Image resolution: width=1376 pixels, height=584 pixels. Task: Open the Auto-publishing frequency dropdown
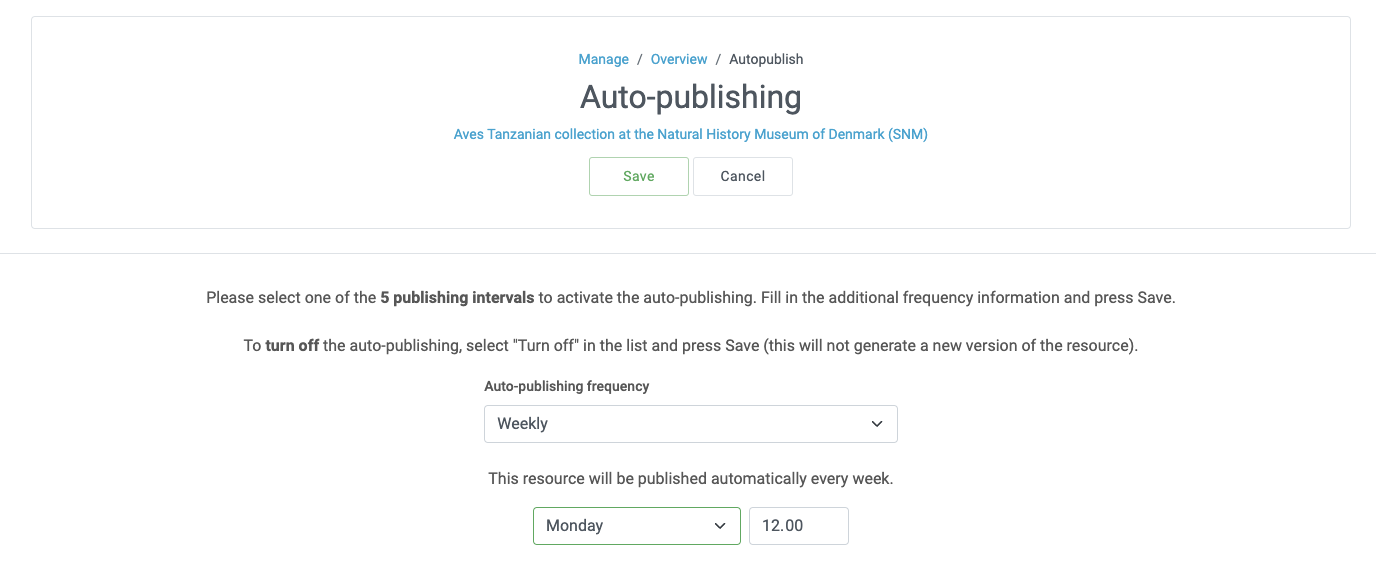point(690,423)
